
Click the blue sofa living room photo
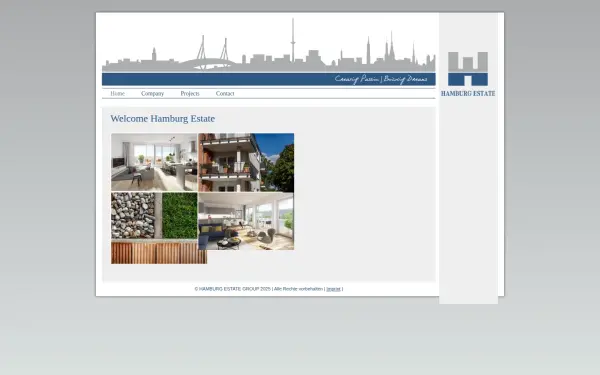246,221
